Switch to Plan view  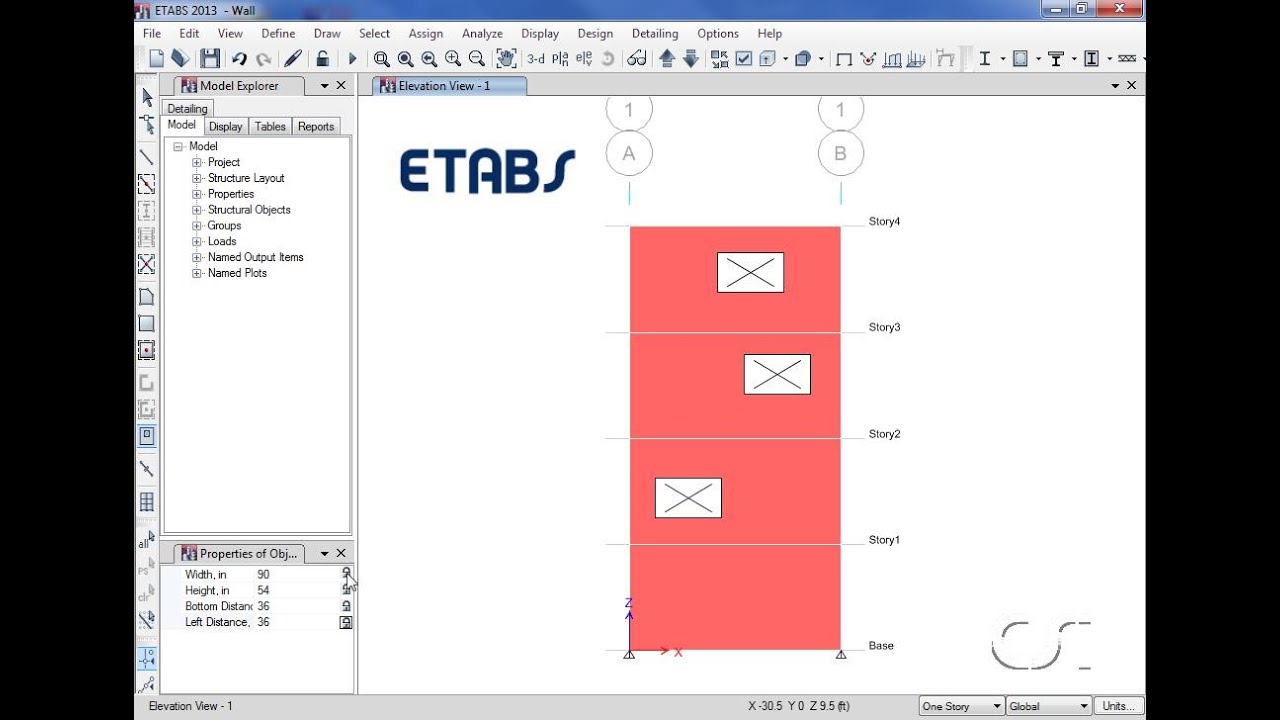pyautogui.click(x=560, y=59)
